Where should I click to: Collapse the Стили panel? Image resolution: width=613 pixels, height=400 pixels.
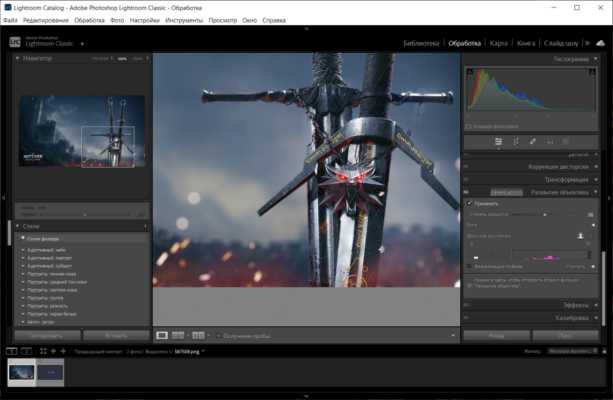pyautogui.click(x=18, y=226)
